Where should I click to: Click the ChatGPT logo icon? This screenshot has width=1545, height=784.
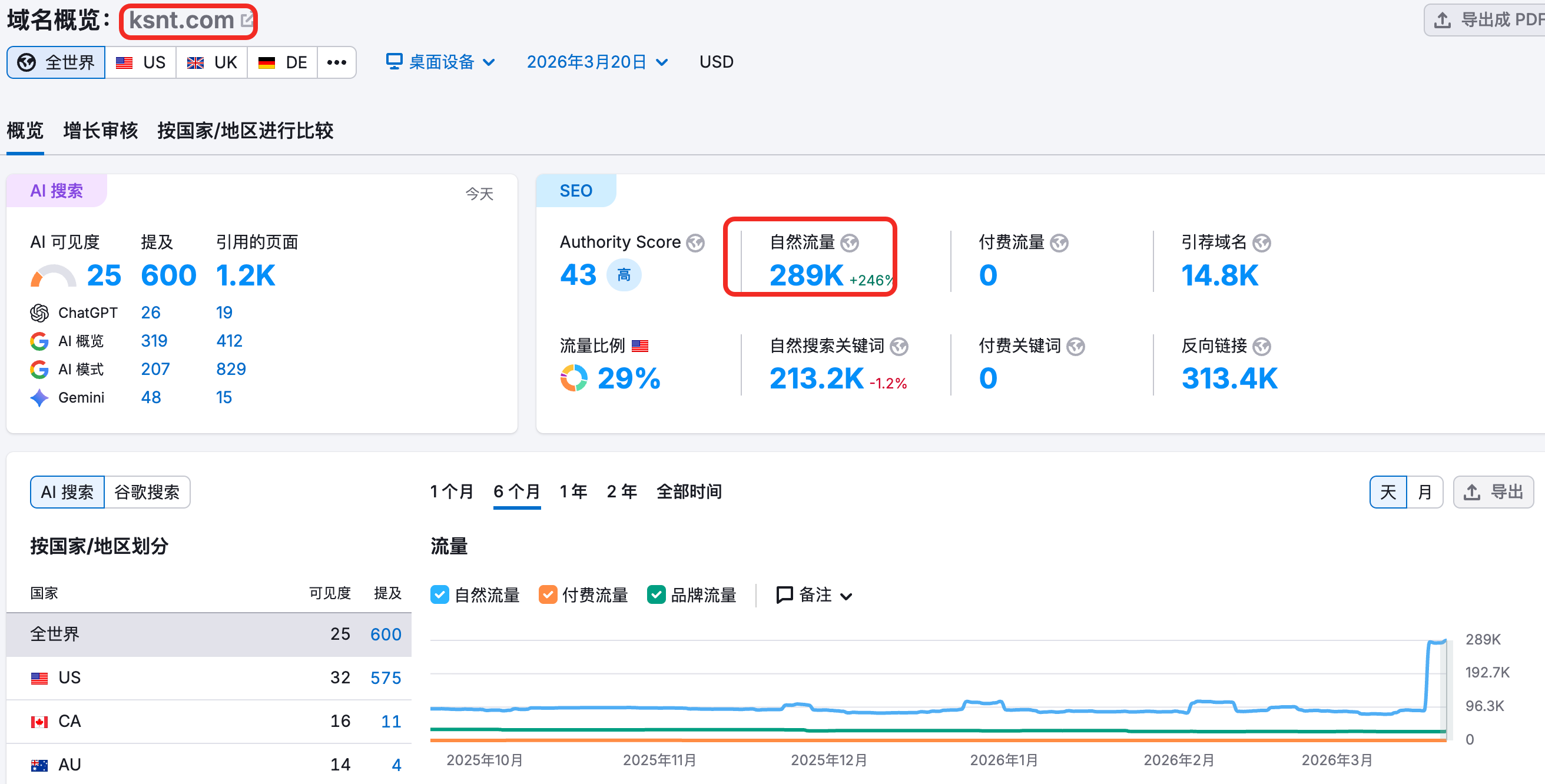click(39, 313)
